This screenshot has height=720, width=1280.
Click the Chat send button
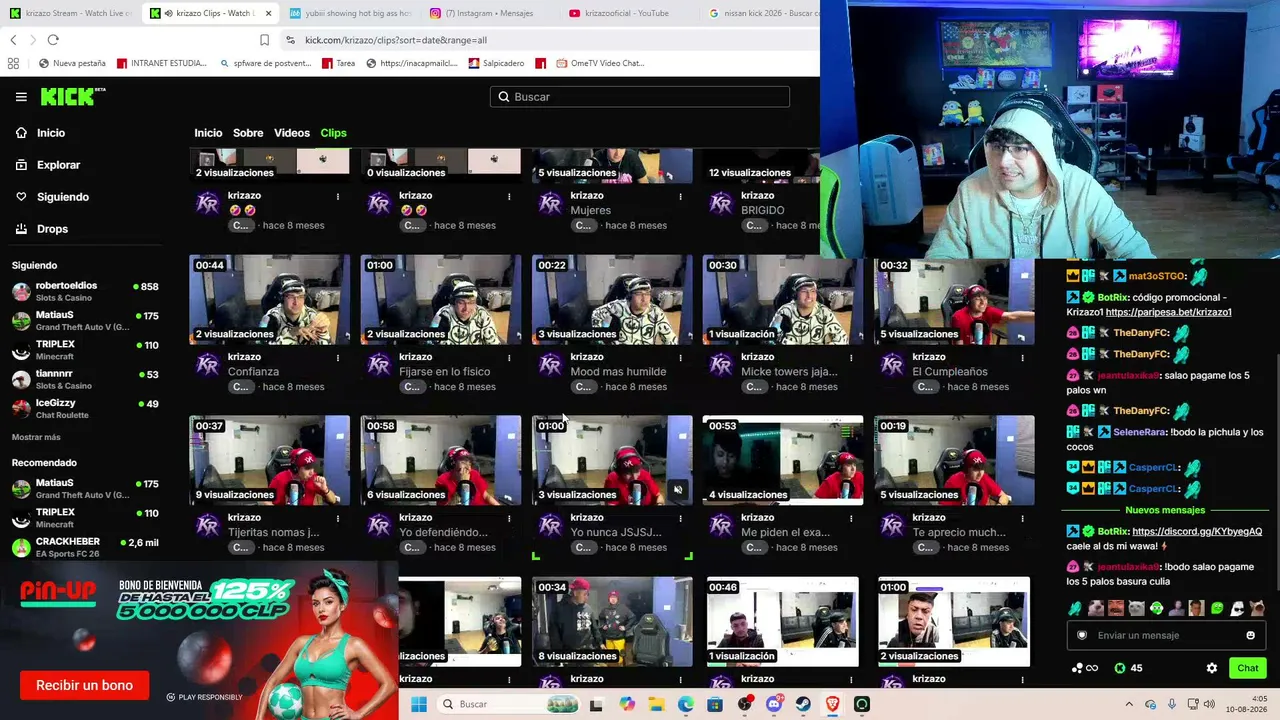click(1247, 668)
